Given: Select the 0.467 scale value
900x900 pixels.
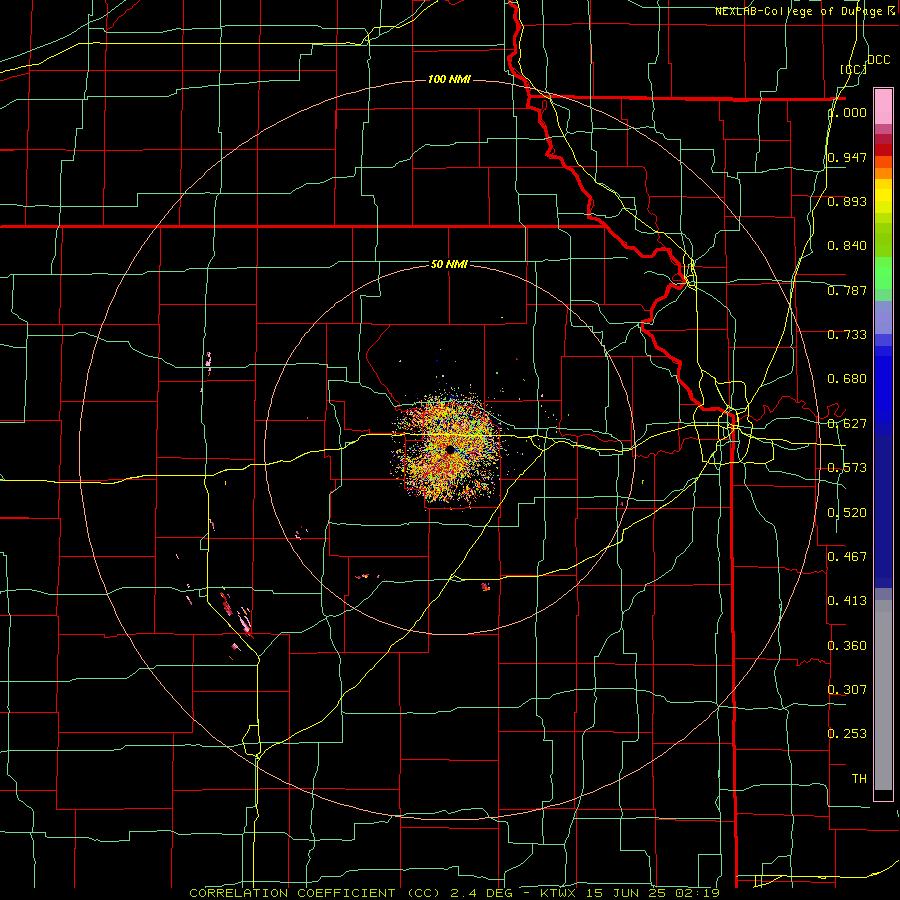Looking at the screenshot, I should point(847,556).
